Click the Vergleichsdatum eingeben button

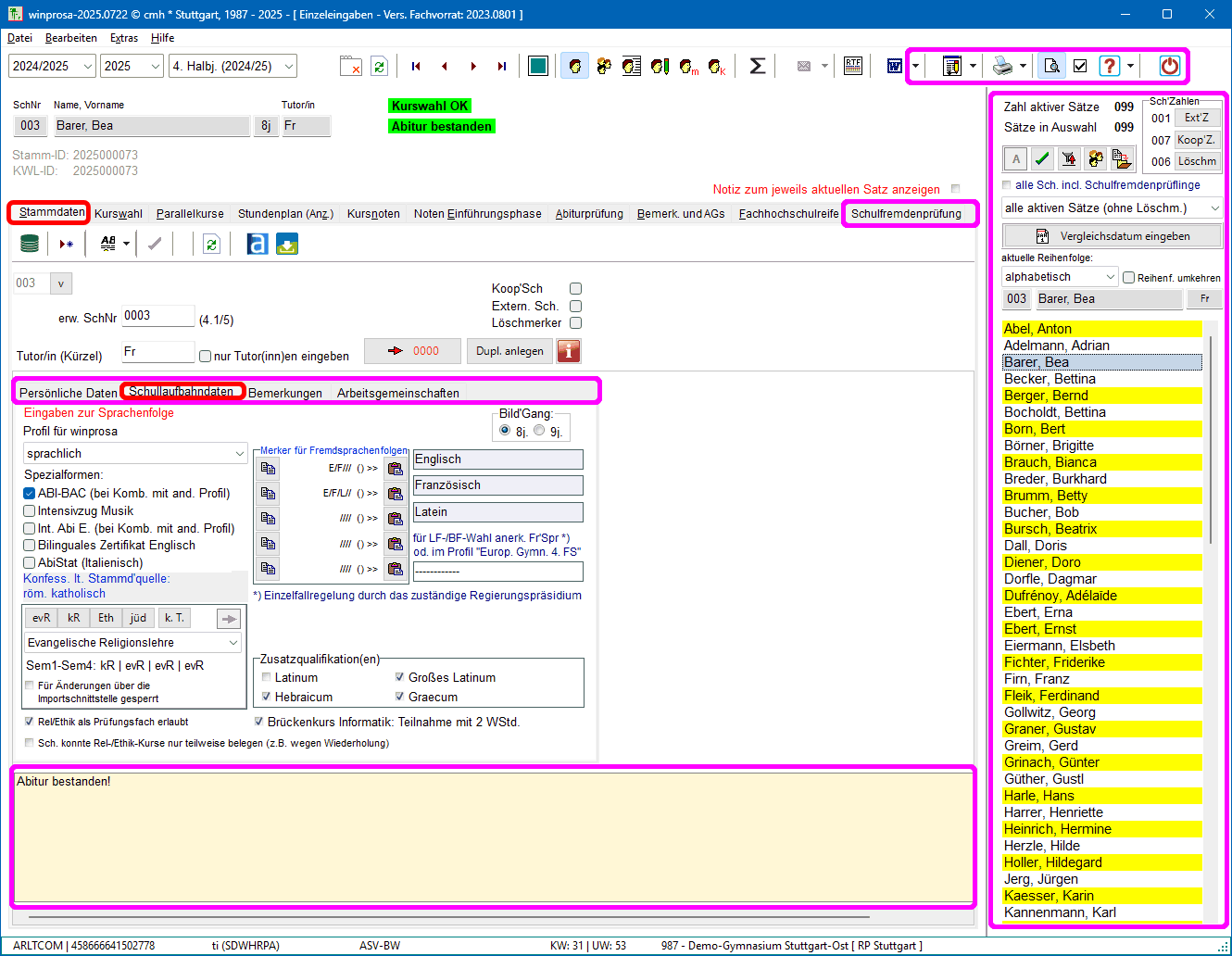[x=1113, y=236]
